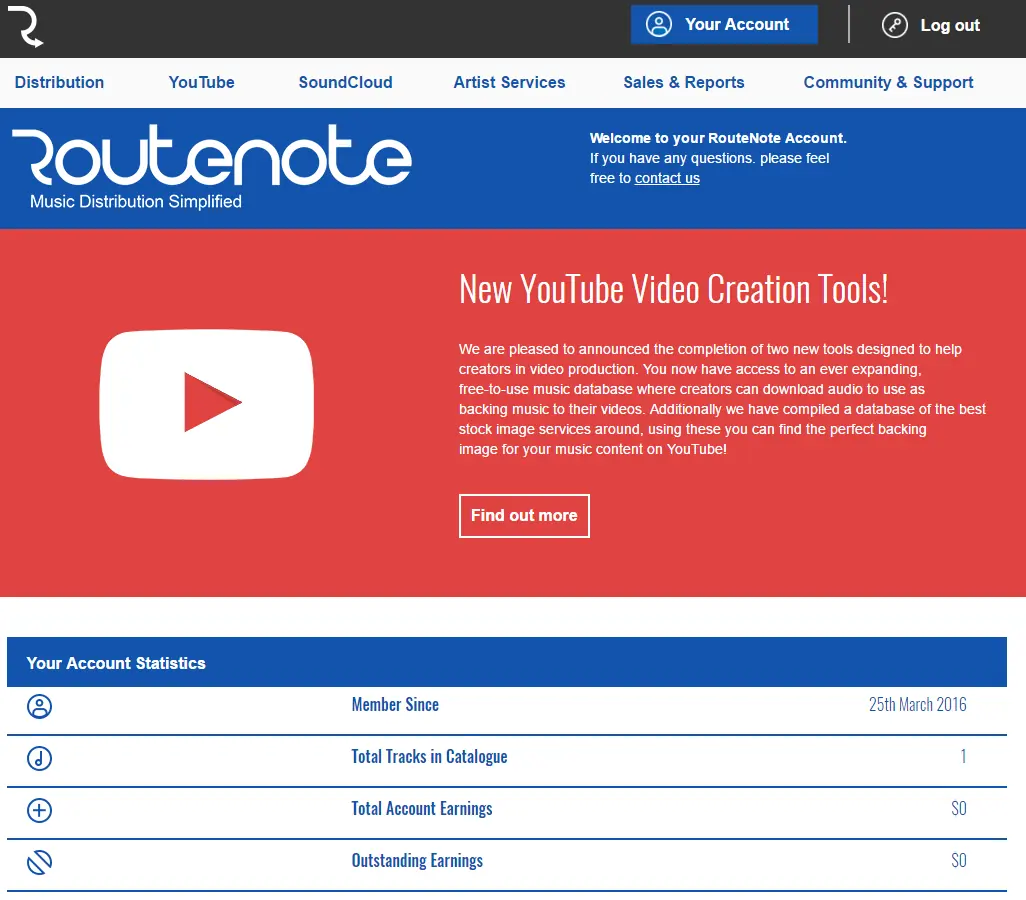This screenshot has height=900, width=1026.
Task: Follow the contact us link
Action: click(x=667, y=178)
